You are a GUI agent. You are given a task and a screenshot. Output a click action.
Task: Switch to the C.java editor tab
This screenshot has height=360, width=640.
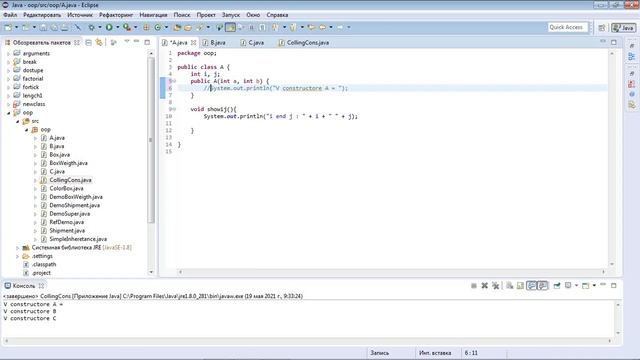[x=252, y=42]
